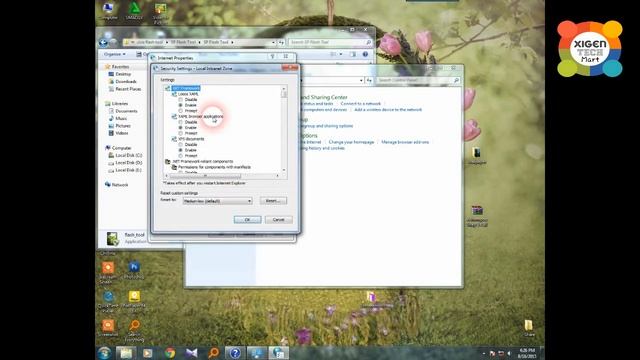Open Local Disk (E:) in sidebar

(x=129, y=170)
